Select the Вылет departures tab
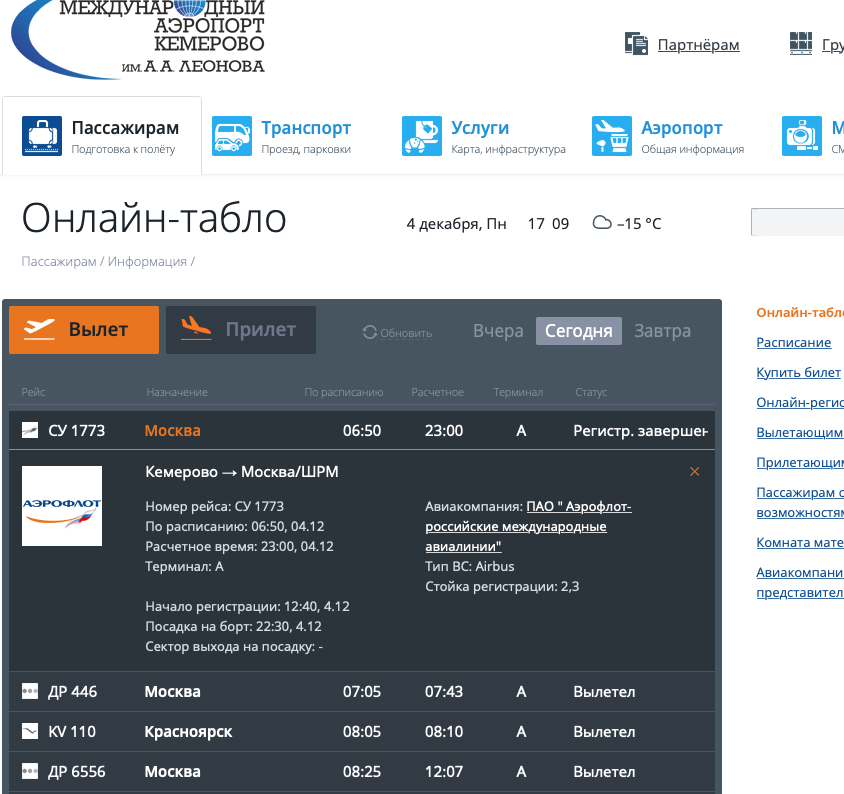Image resolution: width=844 pixels, height=794 pixels. (84, 330)
